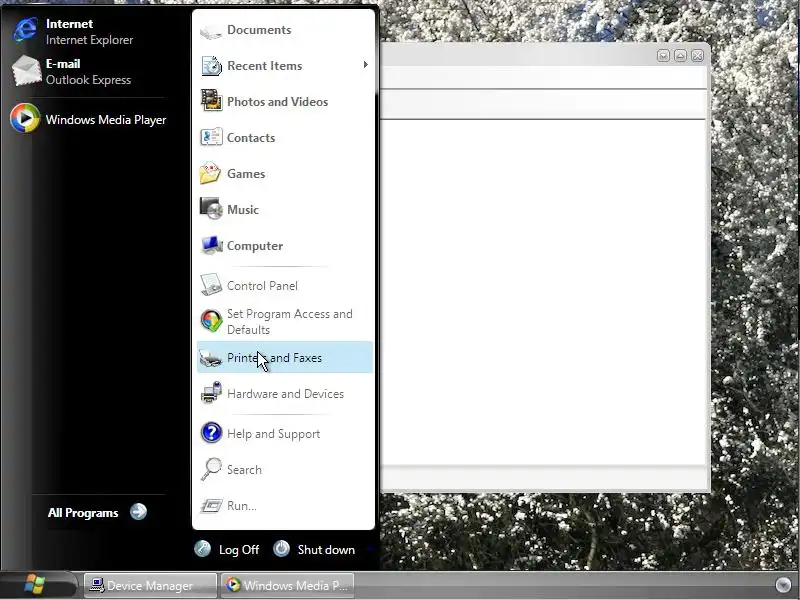Click the Windows Start button logo
Image resolution: width=800 pixels, height=600 pixels.
point(35,585)
